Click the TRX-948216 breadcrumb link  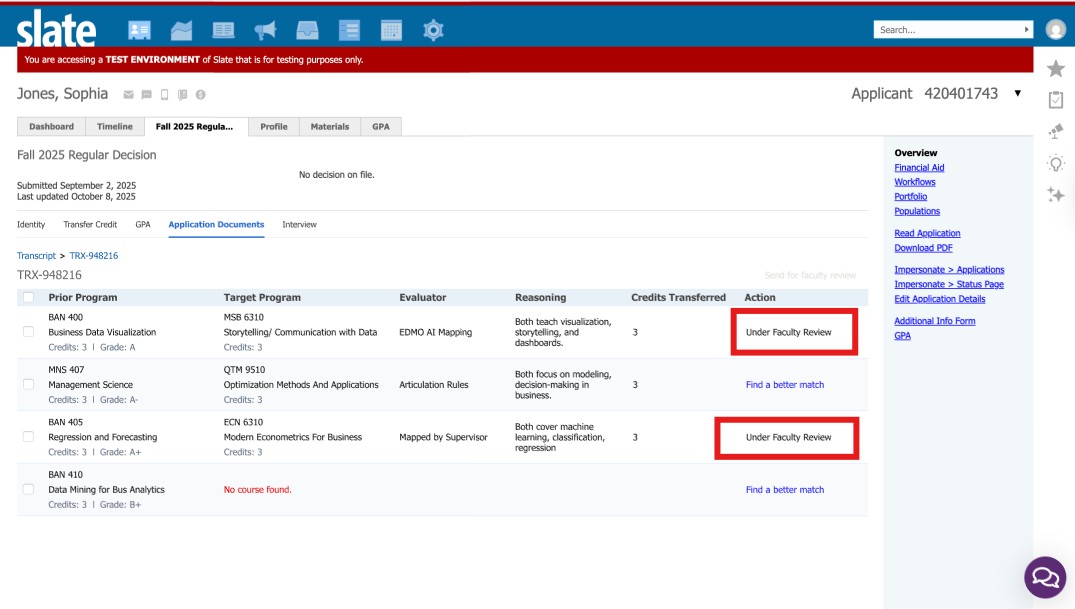(x=93, y=256)
